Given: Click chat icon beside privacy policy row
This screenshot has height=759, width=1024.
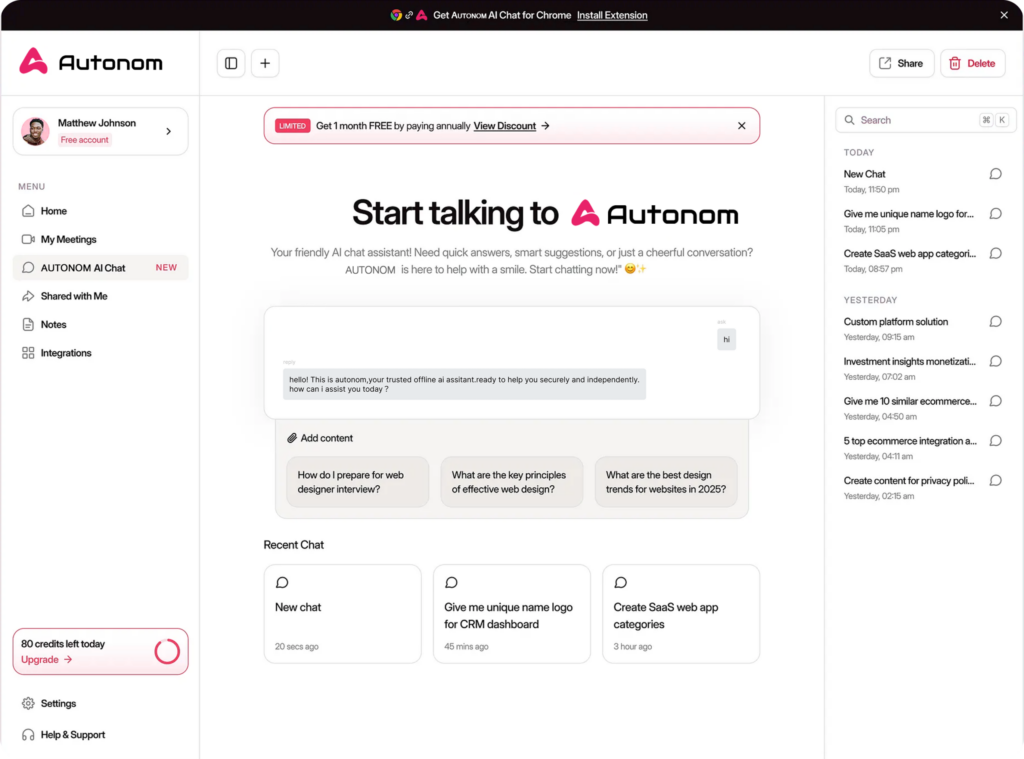Looking at the screenshot, I should pyautogui.click(x=995, y=481).
